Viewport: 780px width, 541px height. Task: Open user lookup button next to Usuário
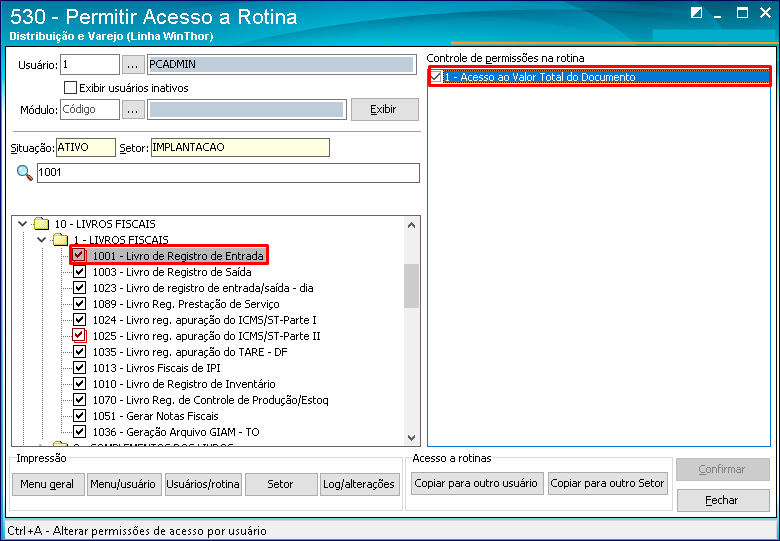[x=133, y=65]
